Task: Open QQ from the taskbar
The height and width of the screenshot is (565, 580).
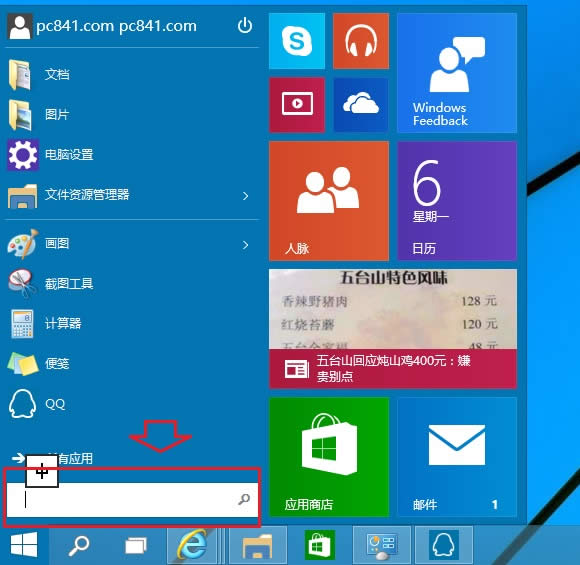Action: (x=444, y=545)
